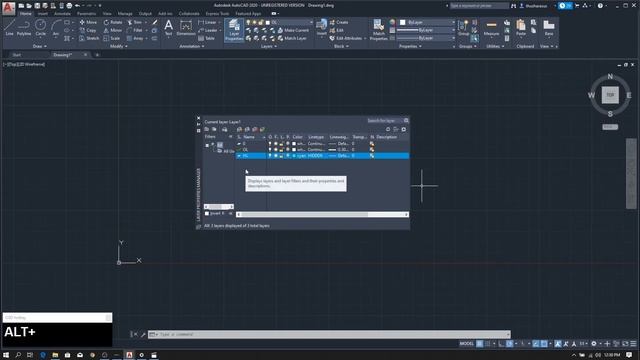Open layer manager settings gear icon
The image size is (640, 360).
click(x=404, y=129)
